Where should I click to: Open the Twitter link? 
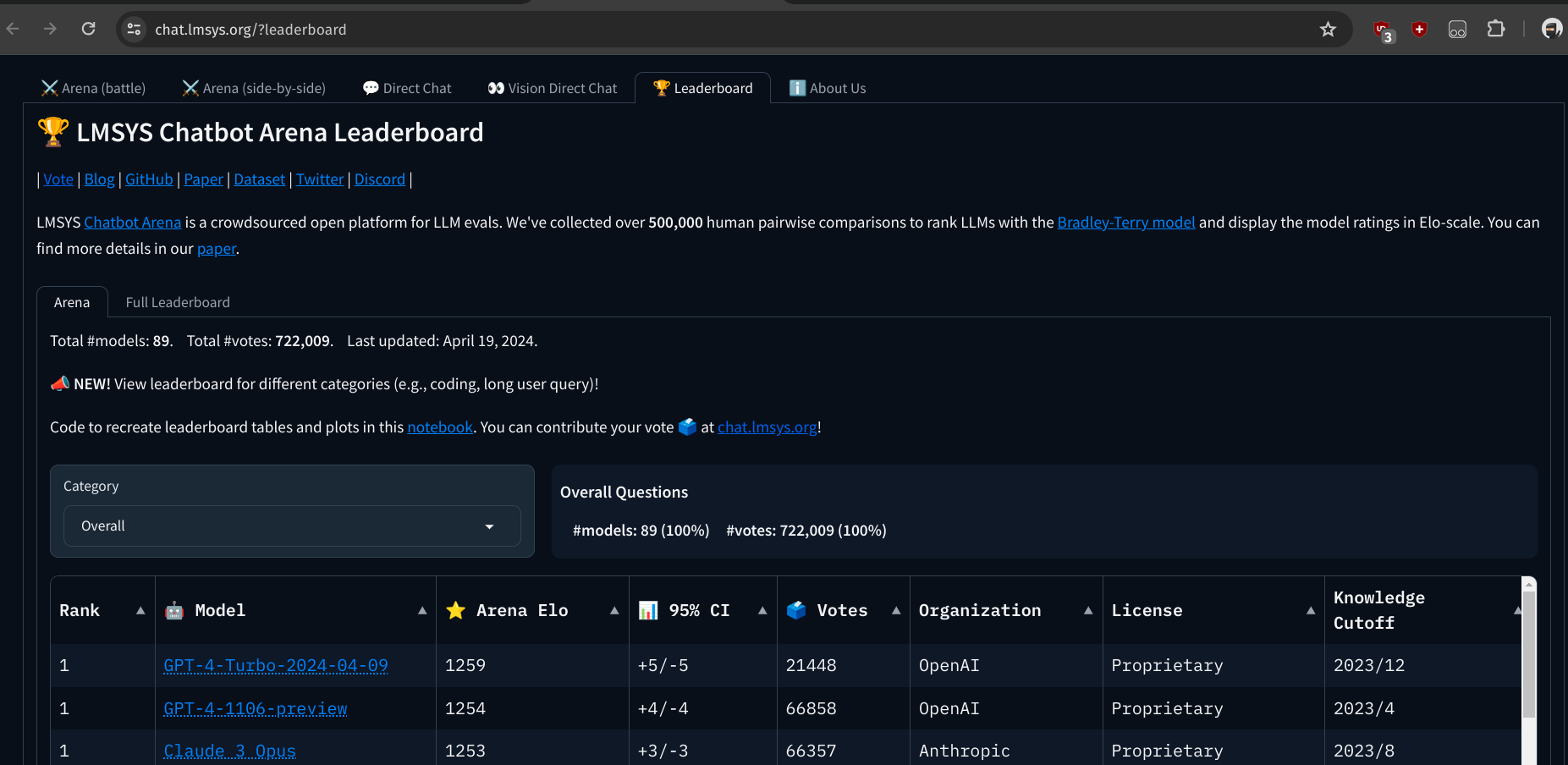tap(320, 179)
